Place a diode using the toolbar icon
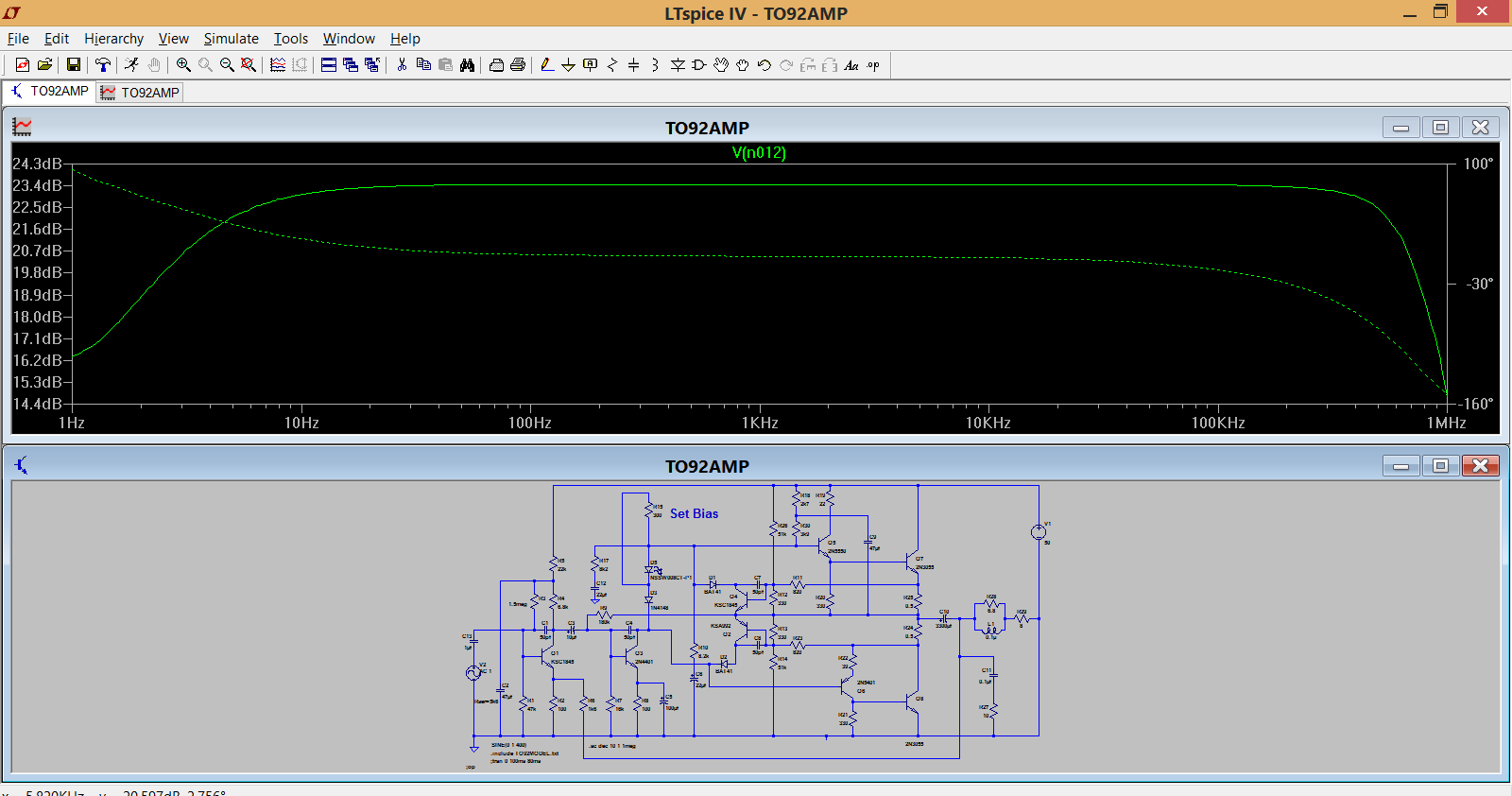 (x=678, y=65)
